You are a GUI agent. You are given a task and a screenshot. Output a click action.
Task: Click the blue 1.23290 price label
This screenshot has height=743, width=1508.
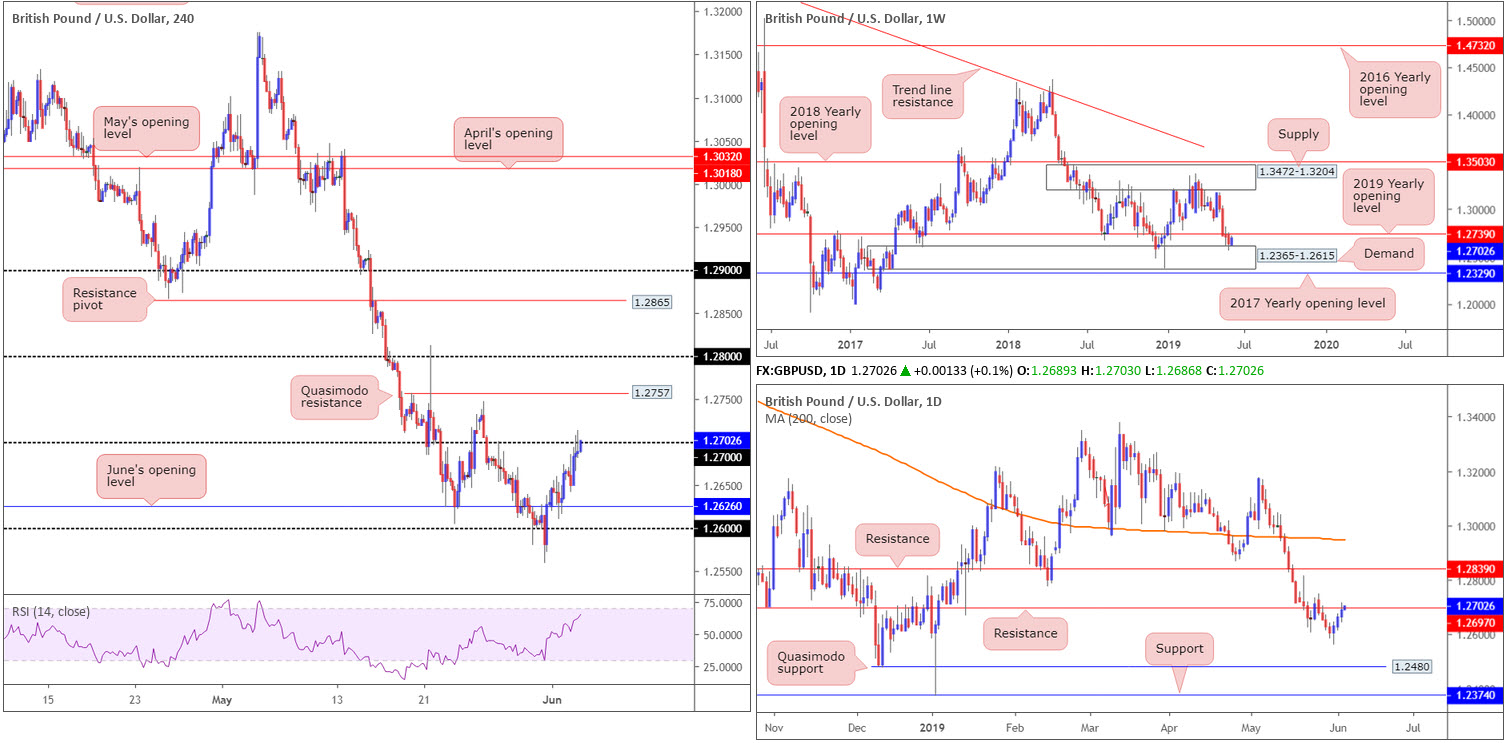[x=1475, y=273]
